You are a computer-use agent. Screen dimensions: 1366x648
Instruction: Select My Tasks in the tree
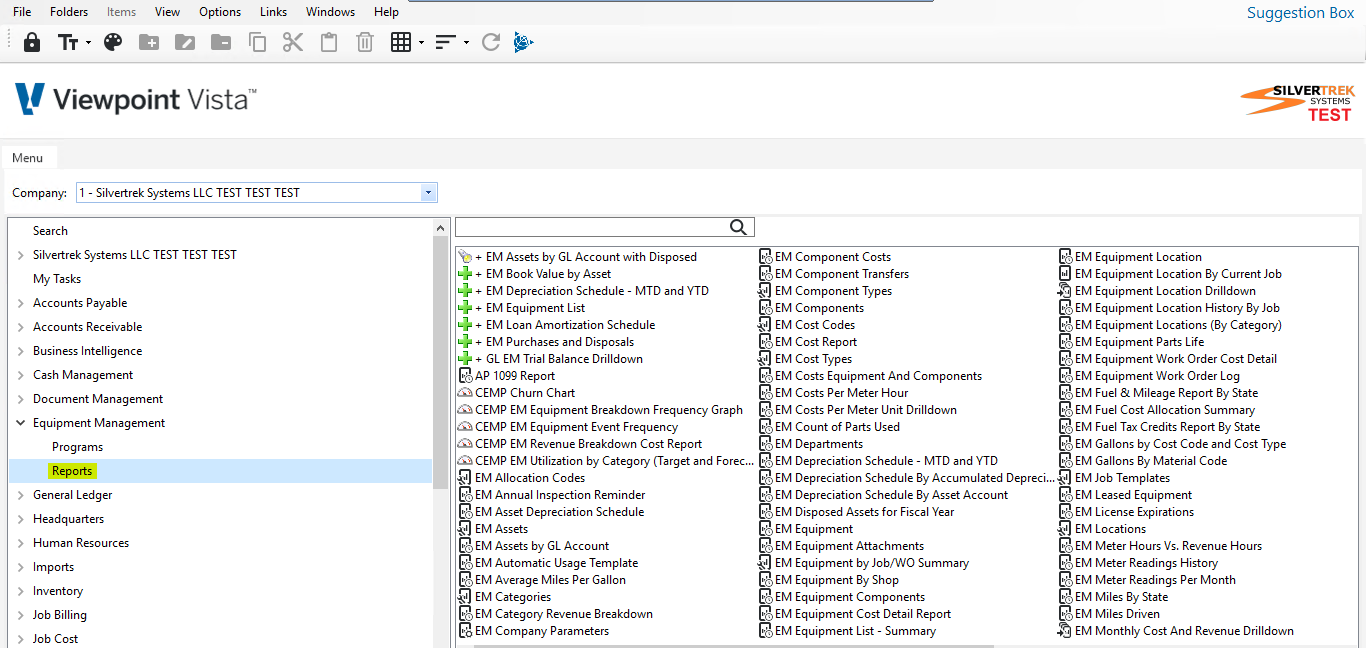click(57, 279)
